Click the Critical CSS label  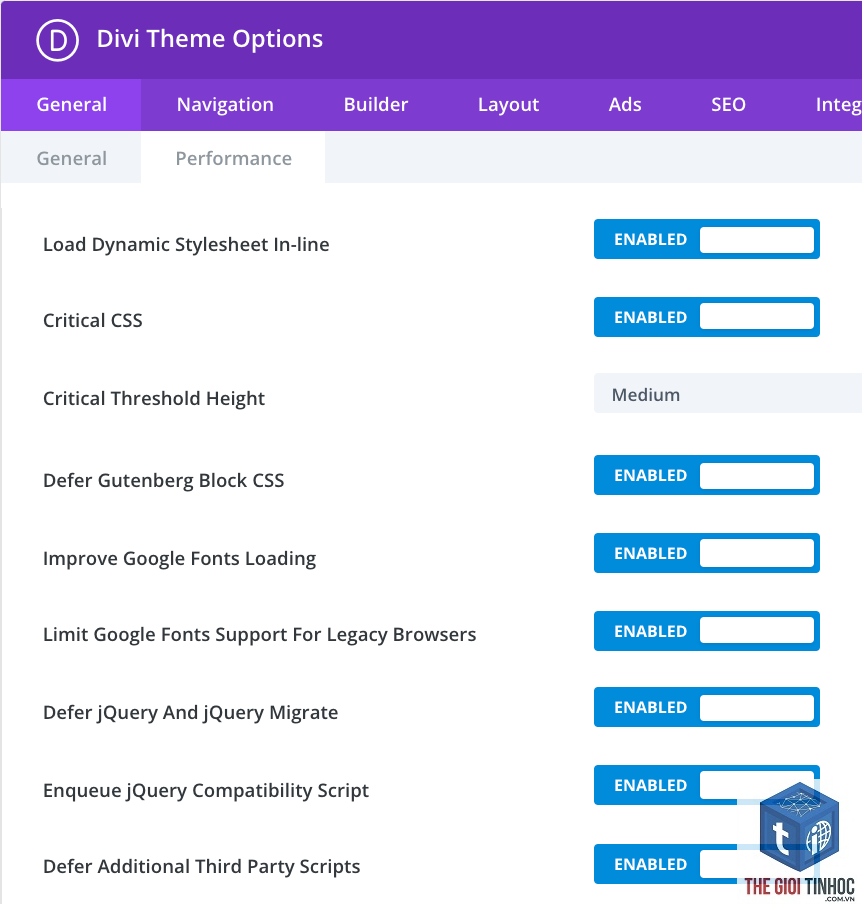93,321
